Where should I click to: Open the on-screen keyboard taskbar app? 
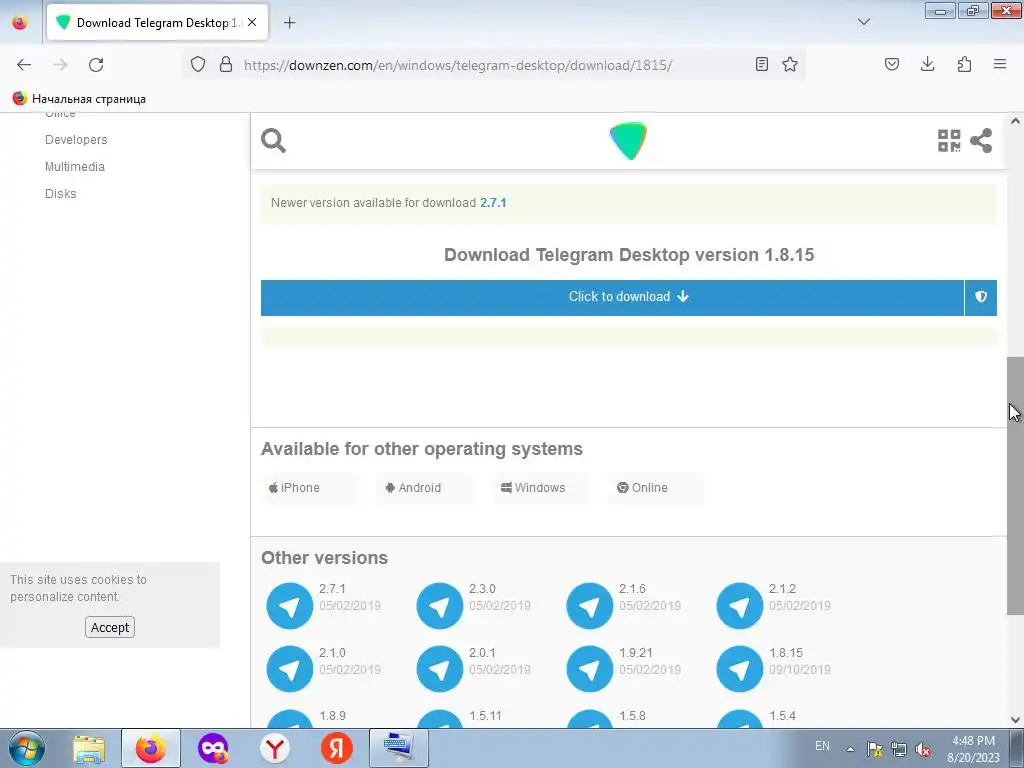tap(398, 748)
